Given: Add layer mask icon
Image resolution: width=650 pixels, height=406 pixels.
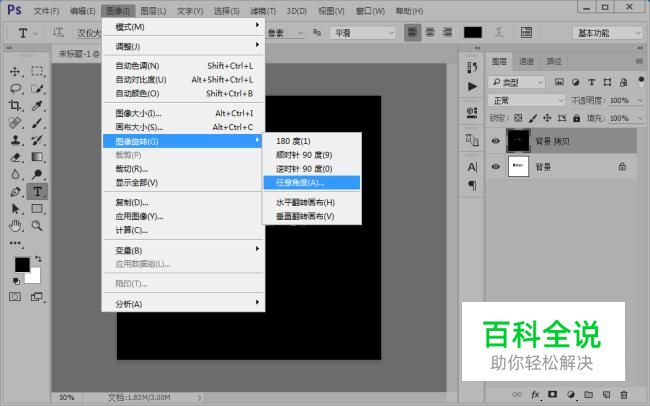Looking at the screenshot, I should 553,394.
